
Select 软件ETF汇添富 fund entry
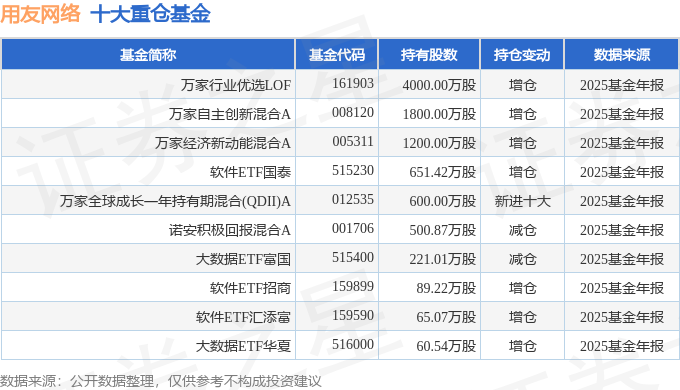(243, 317)
